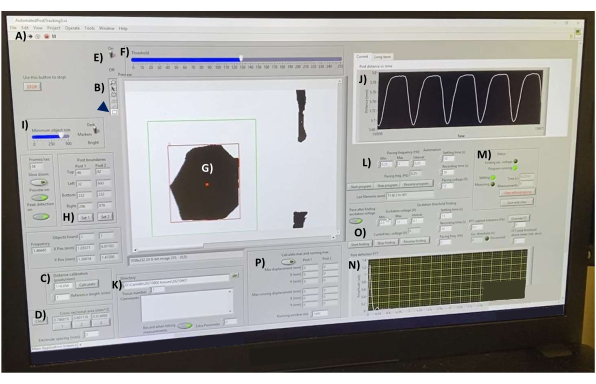Click the Start finding button
This screenshot has height=384, width=596.
360,244
